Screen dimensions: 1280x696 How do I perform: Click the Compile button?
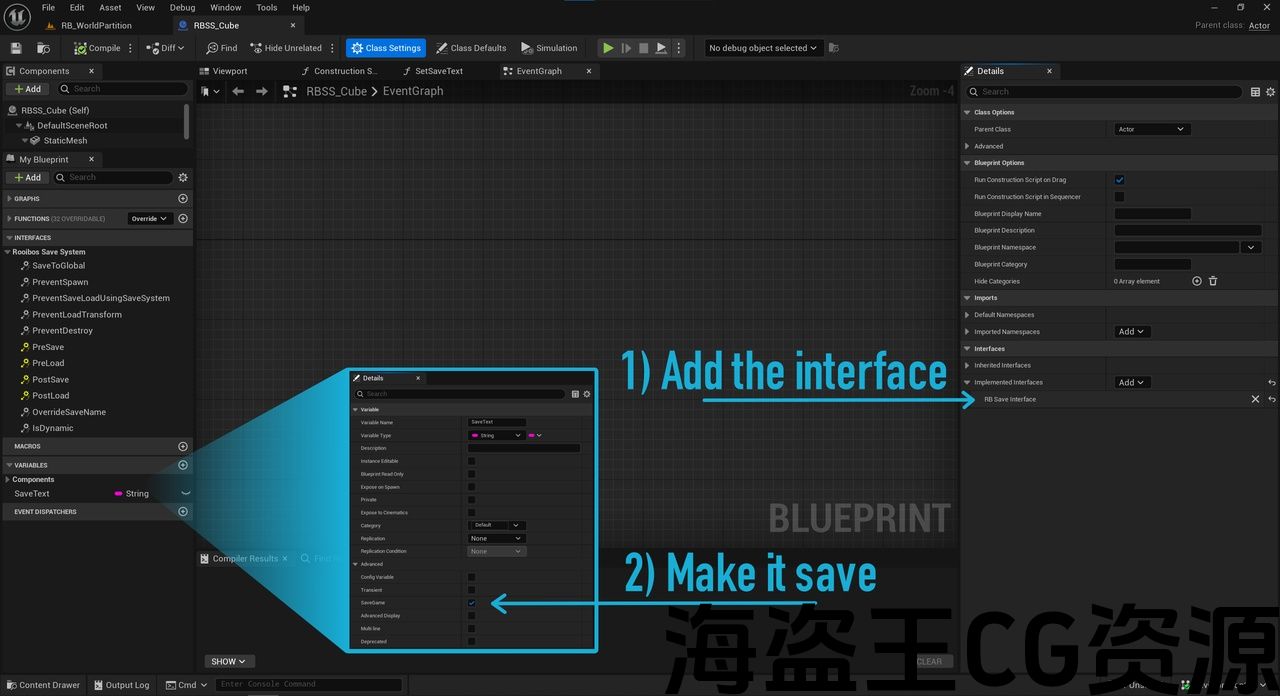(97, 48)
